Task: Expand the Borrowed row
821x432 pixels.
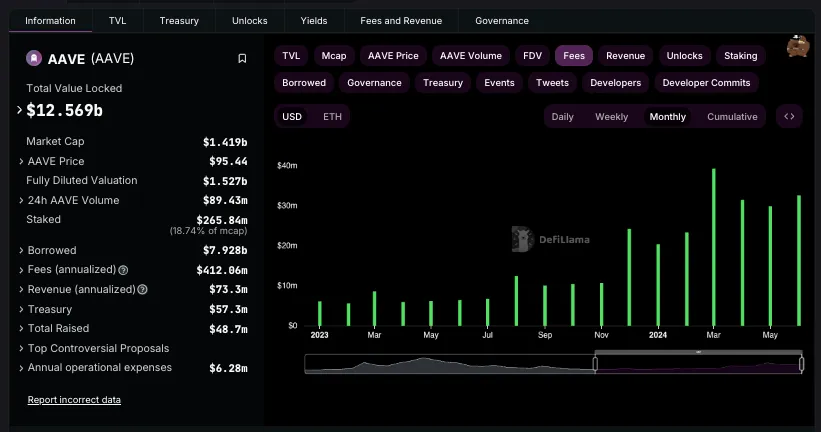Action: (x=21, y=250)
